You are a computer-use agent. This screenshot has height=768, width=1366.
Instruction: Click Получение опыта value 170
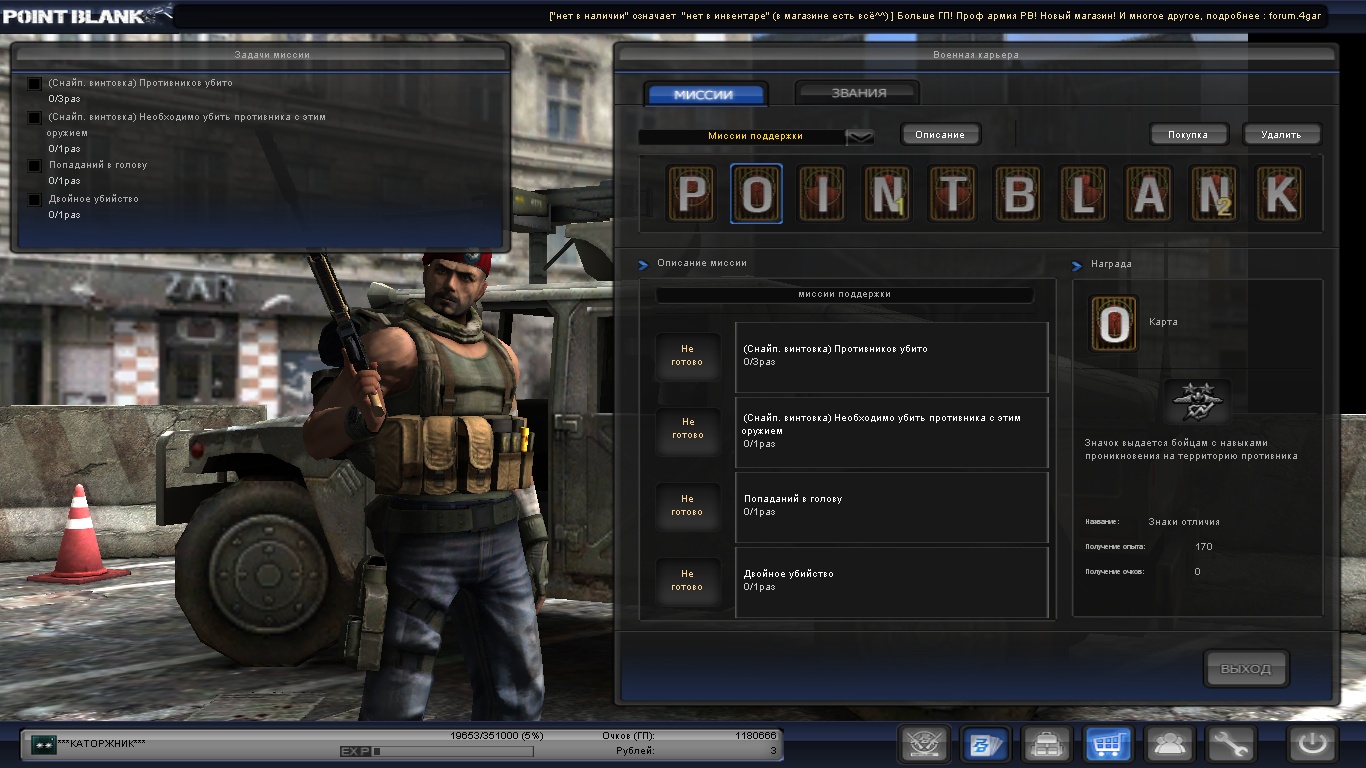(1204, 547)
